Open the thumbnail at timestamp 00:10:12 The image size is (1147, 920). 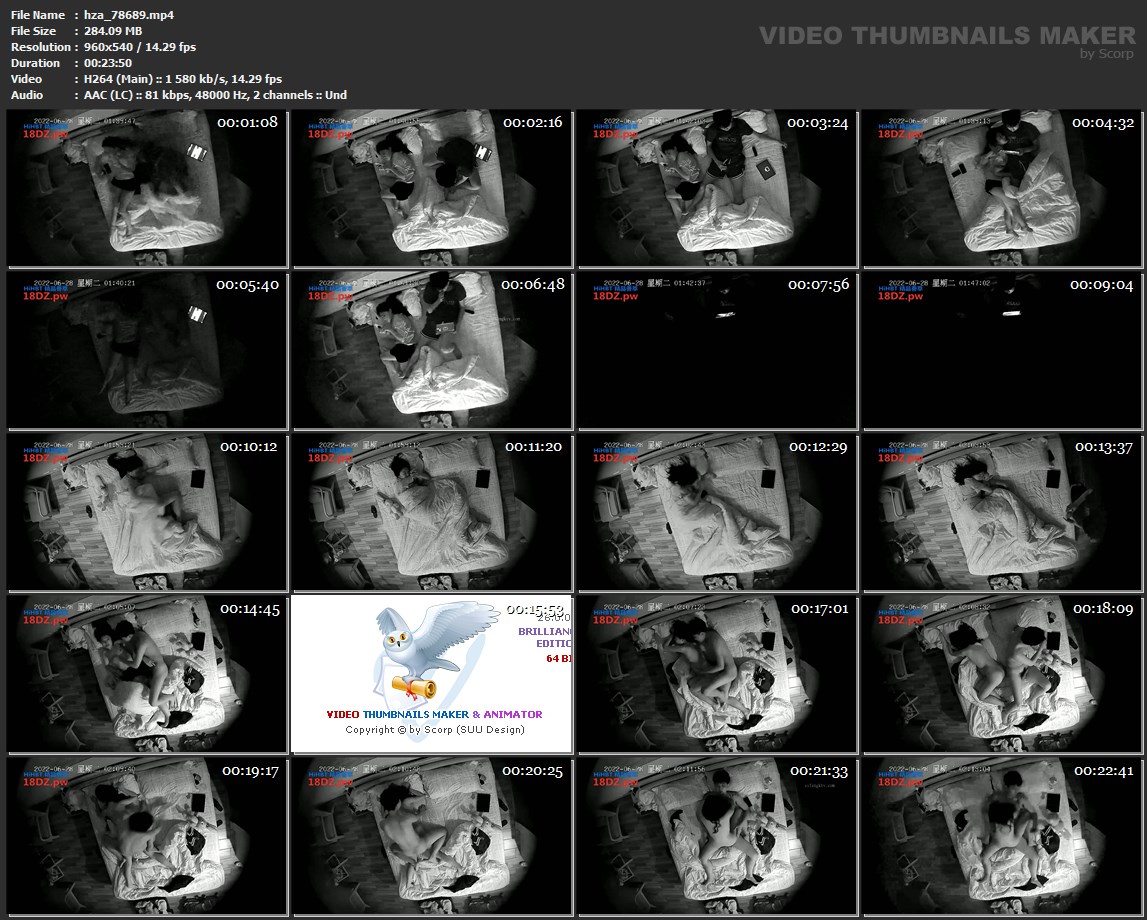point(147,512)
